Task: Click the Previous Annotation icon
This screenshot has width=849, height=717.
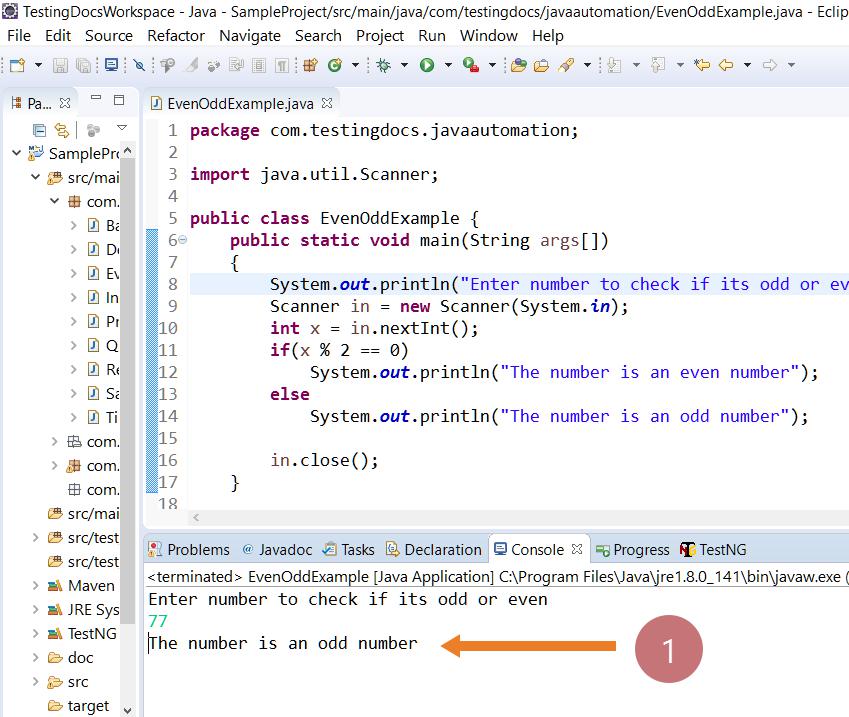Action: pyautogui.click(x=658, y=66)
